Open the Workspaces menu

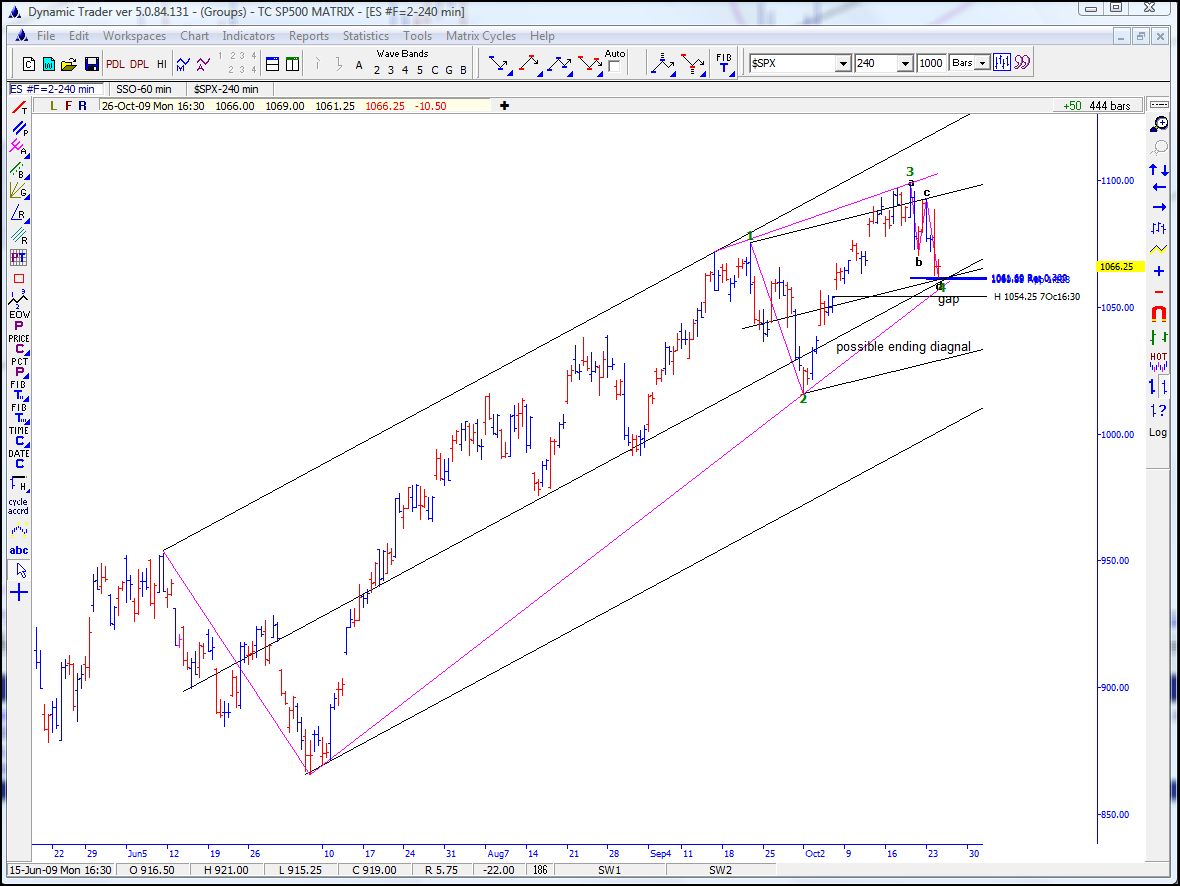(x=134, y=35)
